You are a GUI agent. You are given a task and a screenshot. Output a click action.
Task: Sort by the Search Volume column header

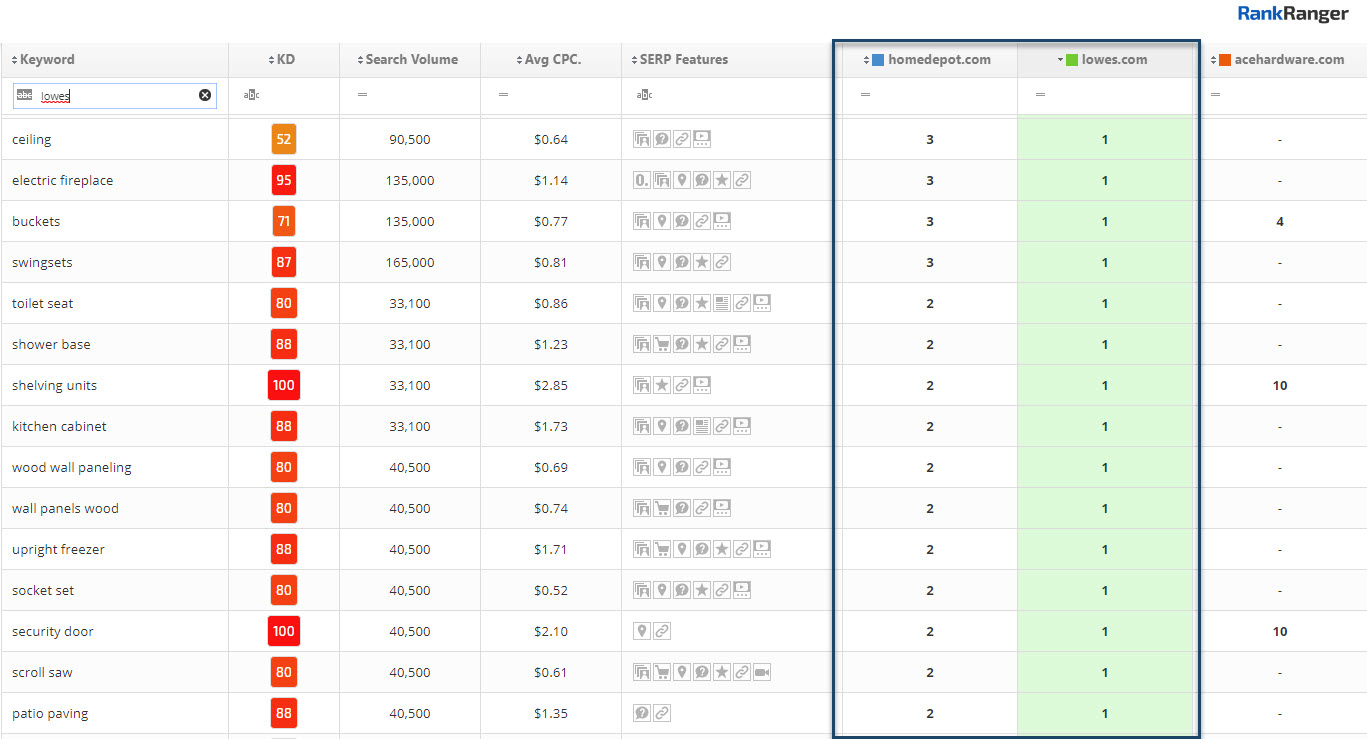(x=407, y=59)
